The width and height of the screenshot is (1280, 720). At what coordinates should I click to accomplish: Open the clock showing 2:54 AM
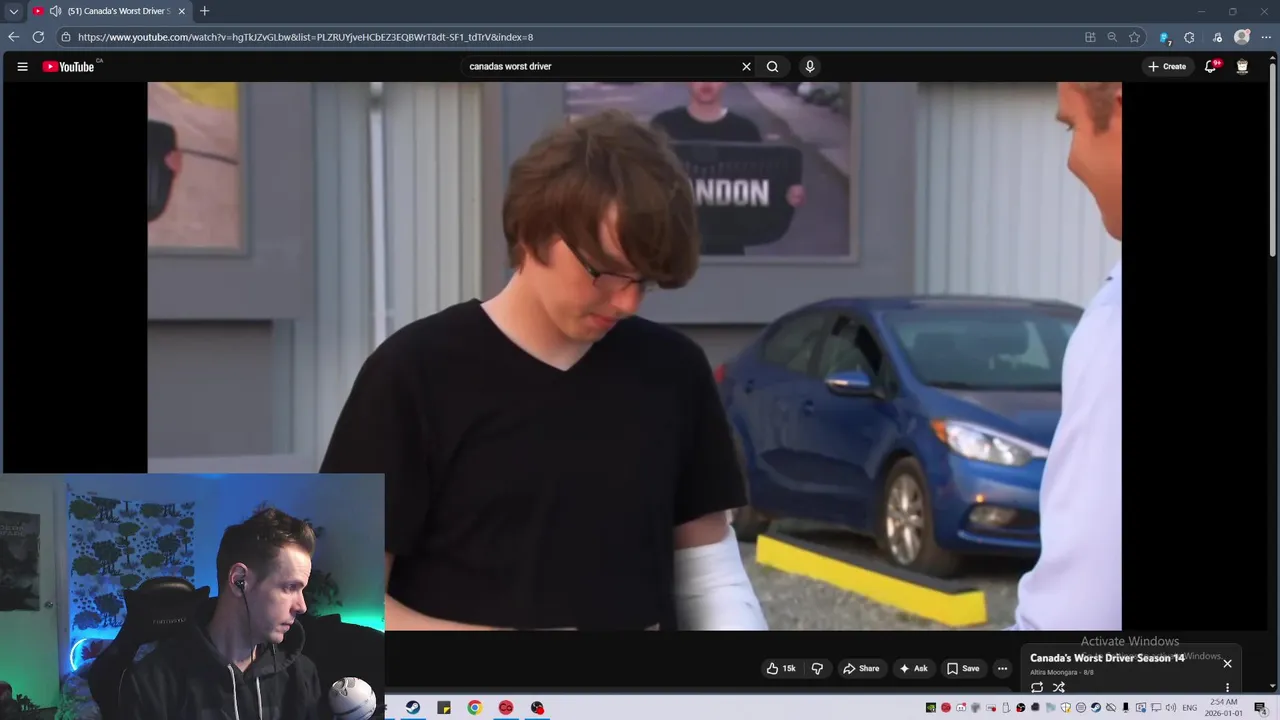pos(1224,708)
